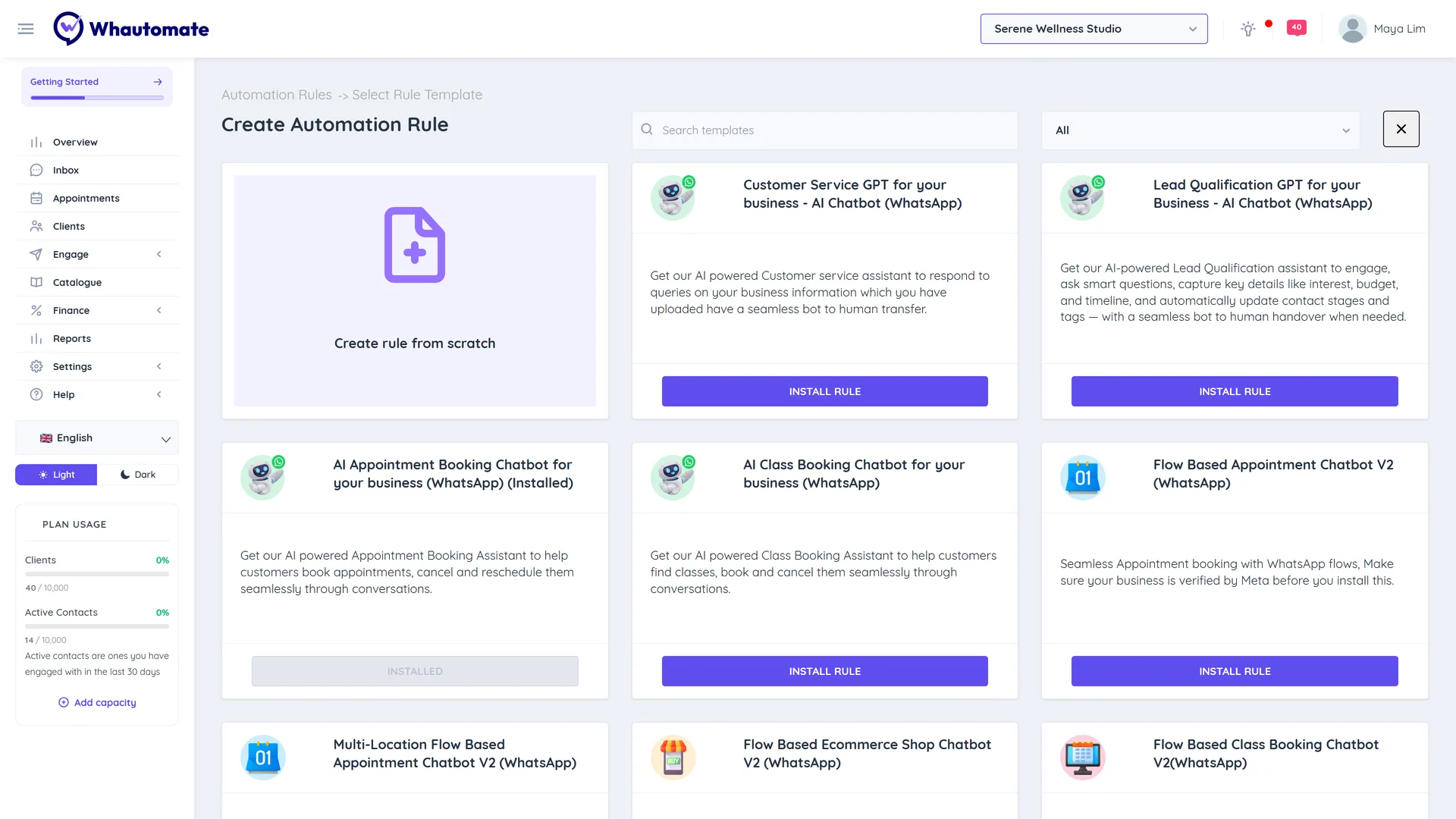
Task: Click the Whautomate logo
Action: pyautogui.click(x=131, y=29)
